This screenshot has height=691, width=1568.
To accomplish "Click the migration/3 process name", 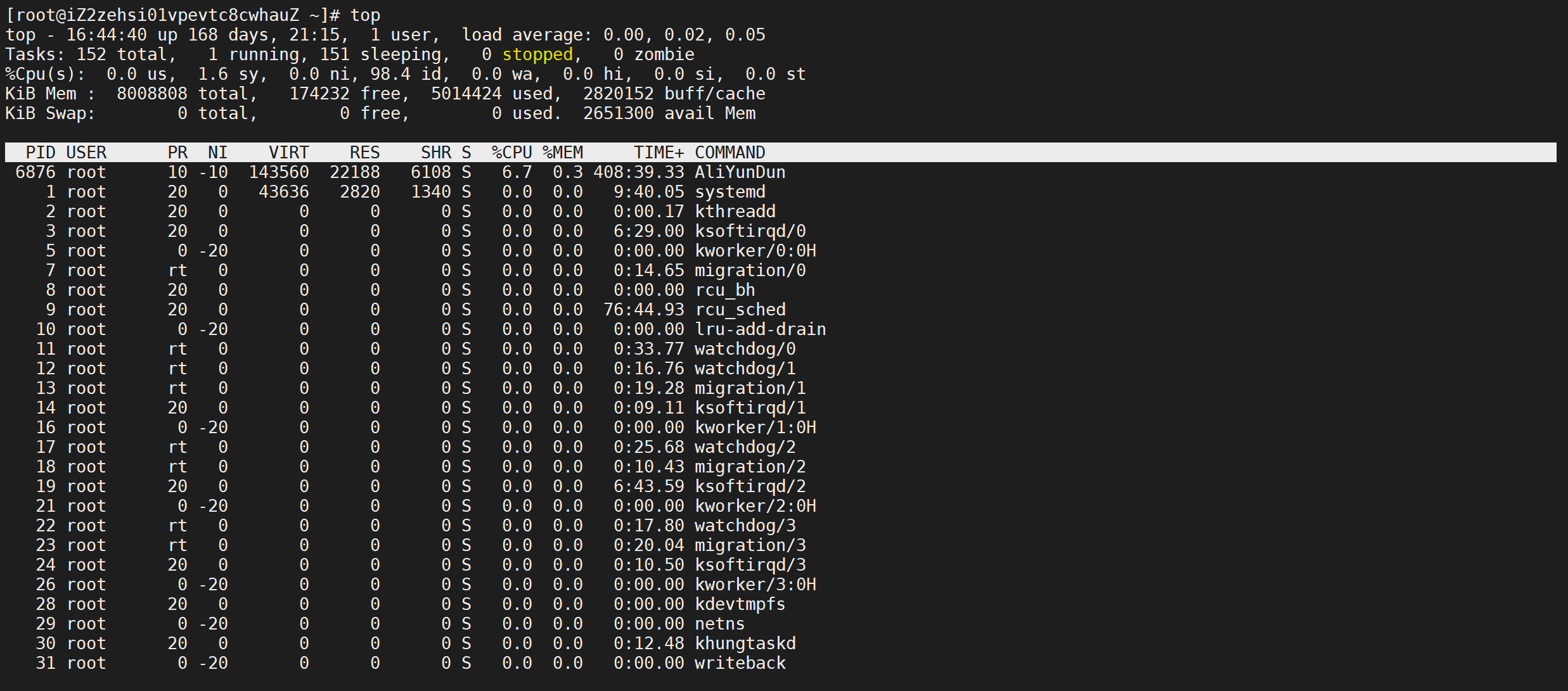I will pos(750,545).
